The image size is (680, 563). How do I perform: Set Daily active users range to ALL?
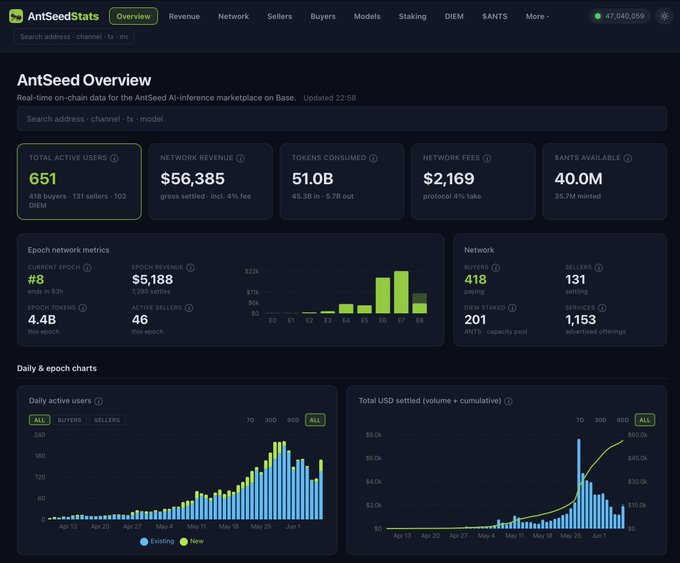click(x=315, y=420)
